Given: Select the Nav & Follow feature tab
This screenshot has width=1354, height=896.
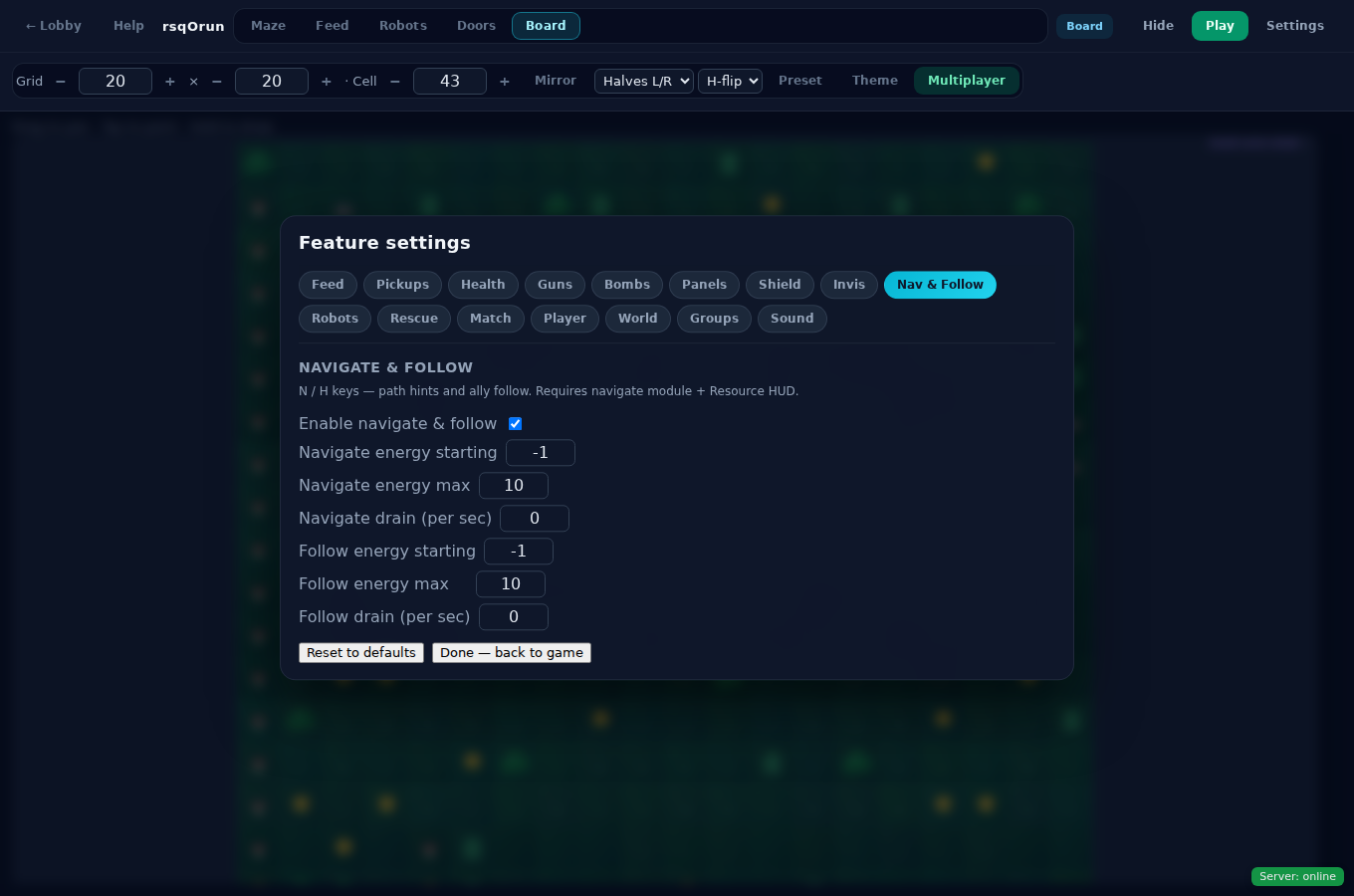Looking at the screenshot, I should coord(940,285).
